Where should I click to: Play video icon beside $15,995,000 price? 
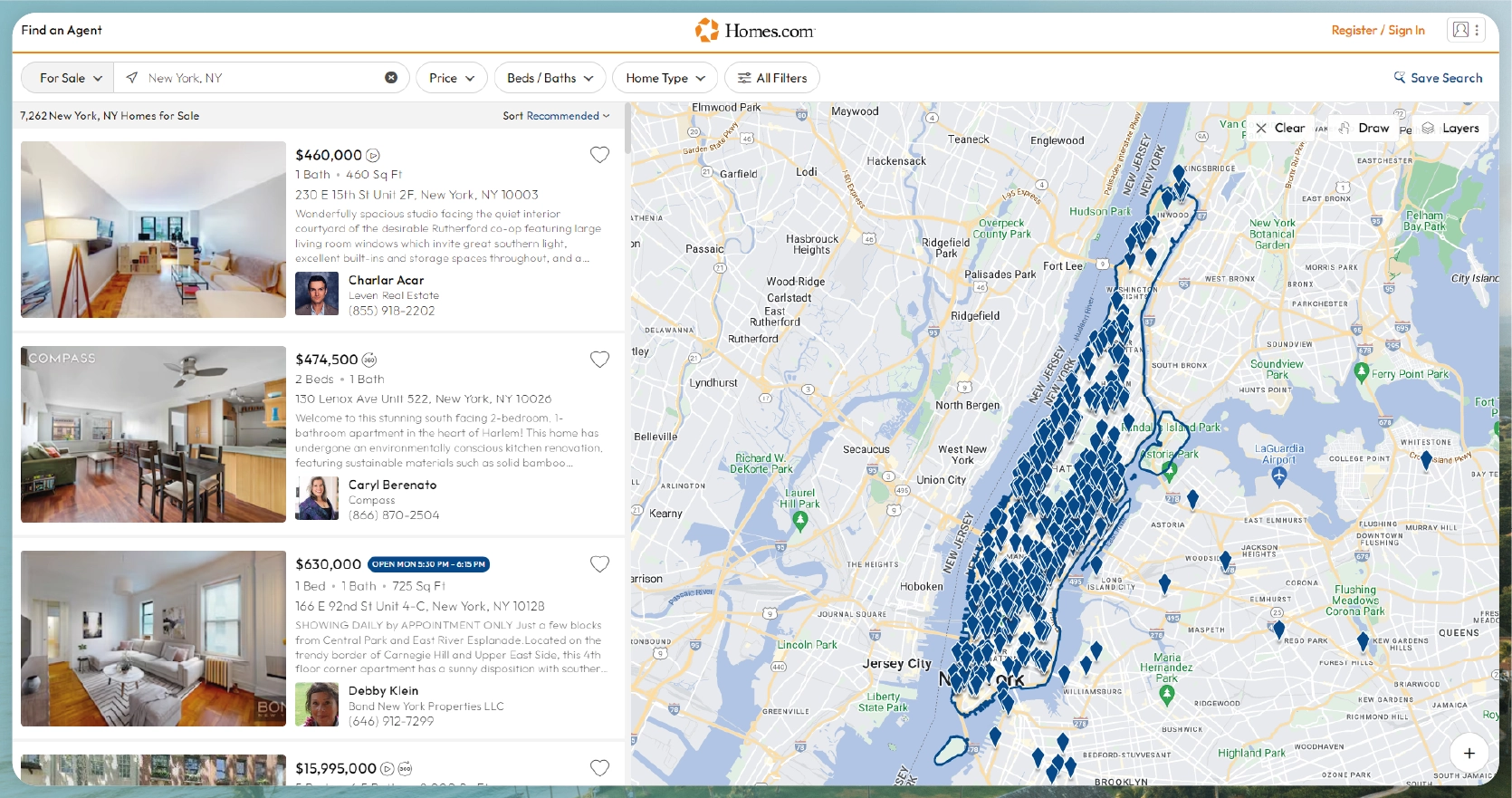[x=388, y=769]
